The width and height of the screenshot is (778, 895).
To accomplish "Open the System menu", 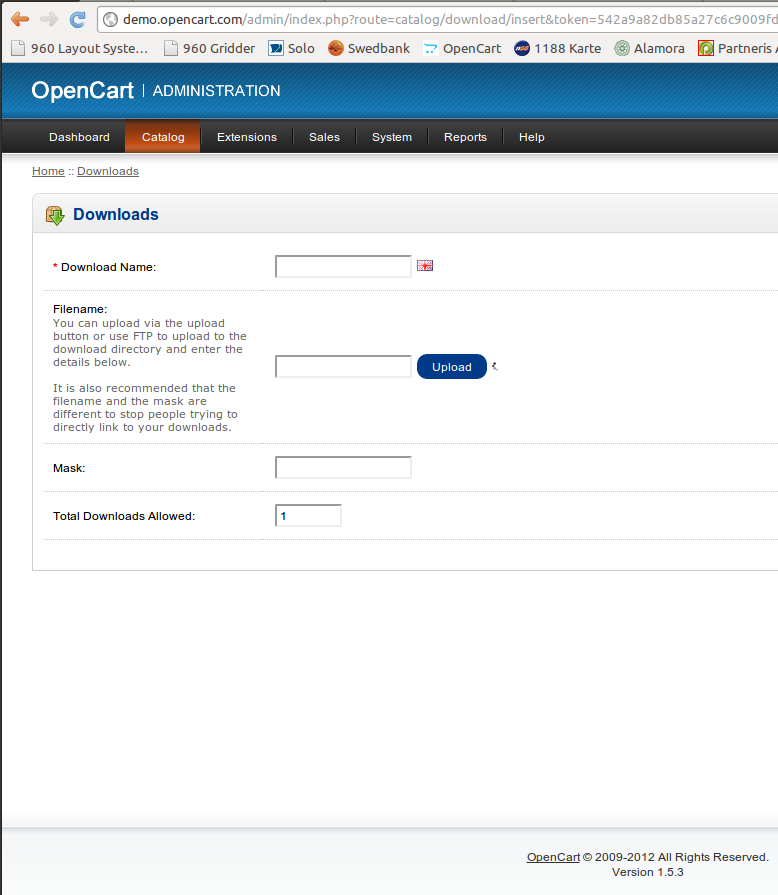I will [x=392, y=137].
